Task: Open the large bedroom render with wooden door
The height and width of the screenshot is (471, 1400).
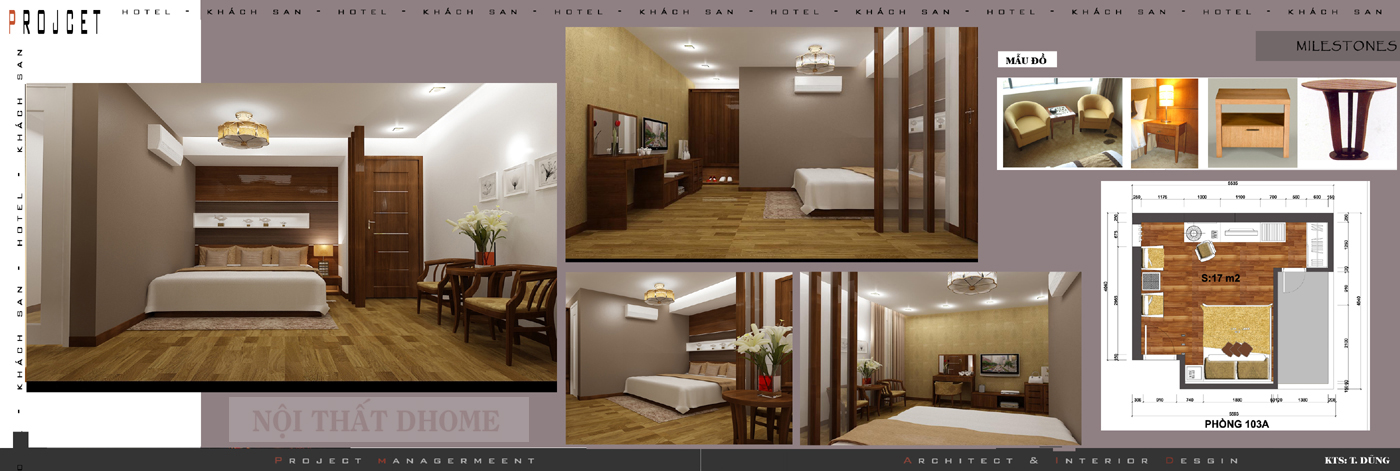Action: click(x=291, y=235)
